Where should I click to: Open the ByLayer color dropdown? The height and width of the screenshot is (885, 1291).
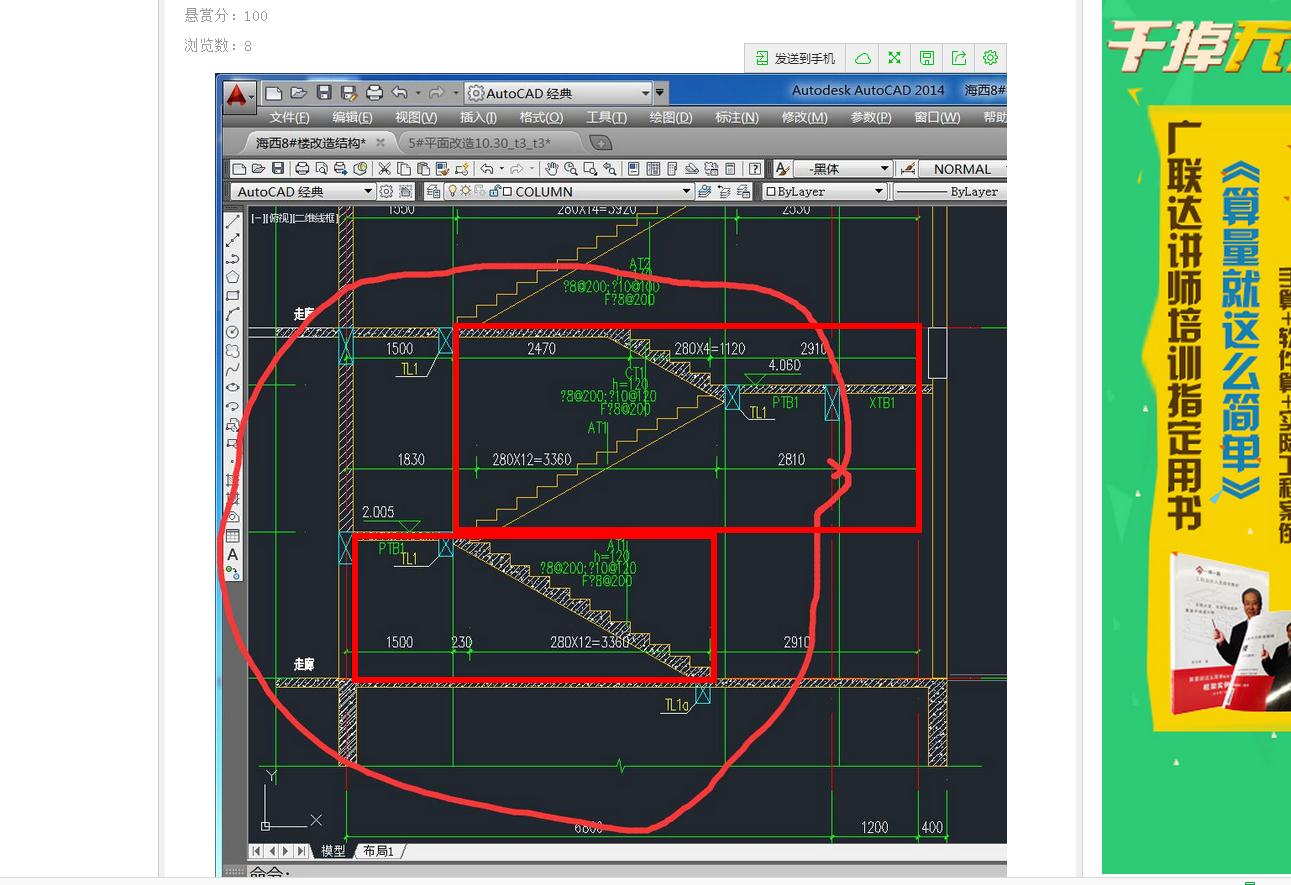point(825,191)
